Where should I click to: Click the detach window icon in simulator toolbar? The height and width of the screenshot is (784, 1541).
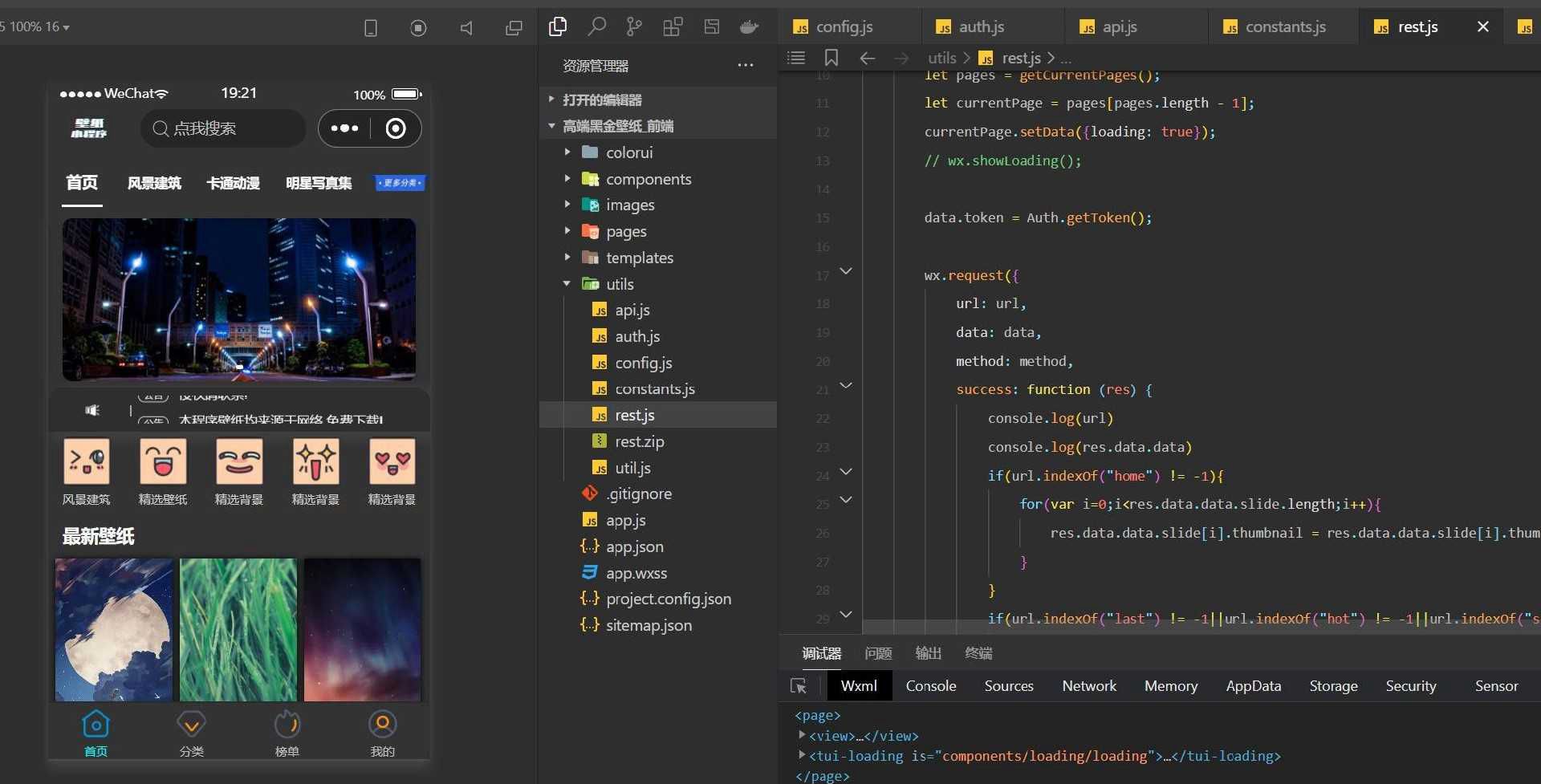tap(514, 28)
